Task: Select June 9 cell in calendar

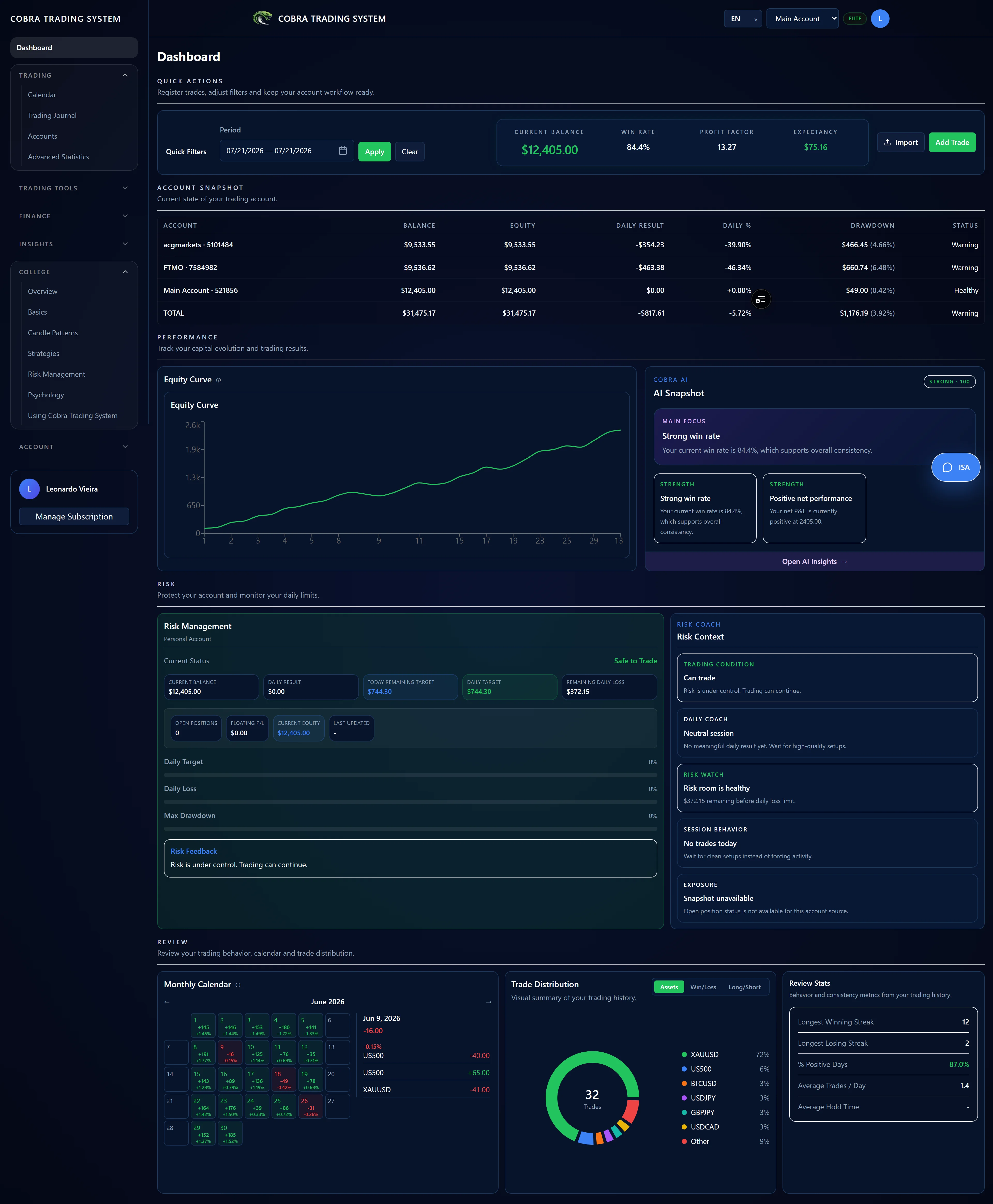Action: pos(229,1053)
